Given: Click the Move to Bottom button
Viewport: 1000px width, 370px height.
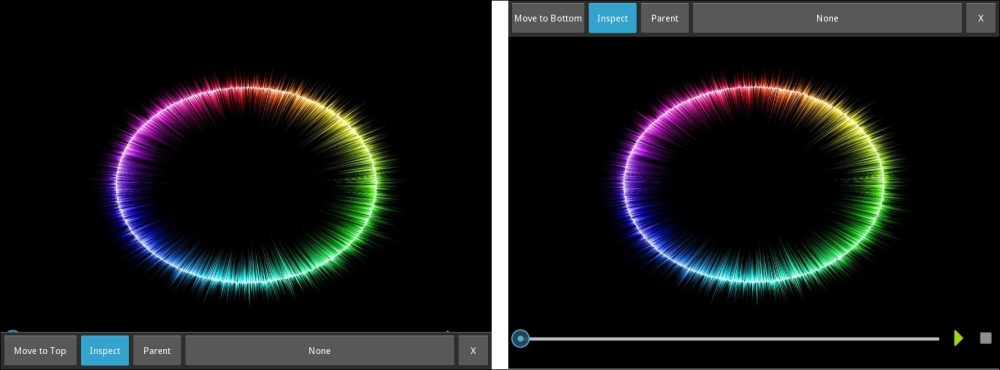Looking at the screenshot, I should coord(548,18).
